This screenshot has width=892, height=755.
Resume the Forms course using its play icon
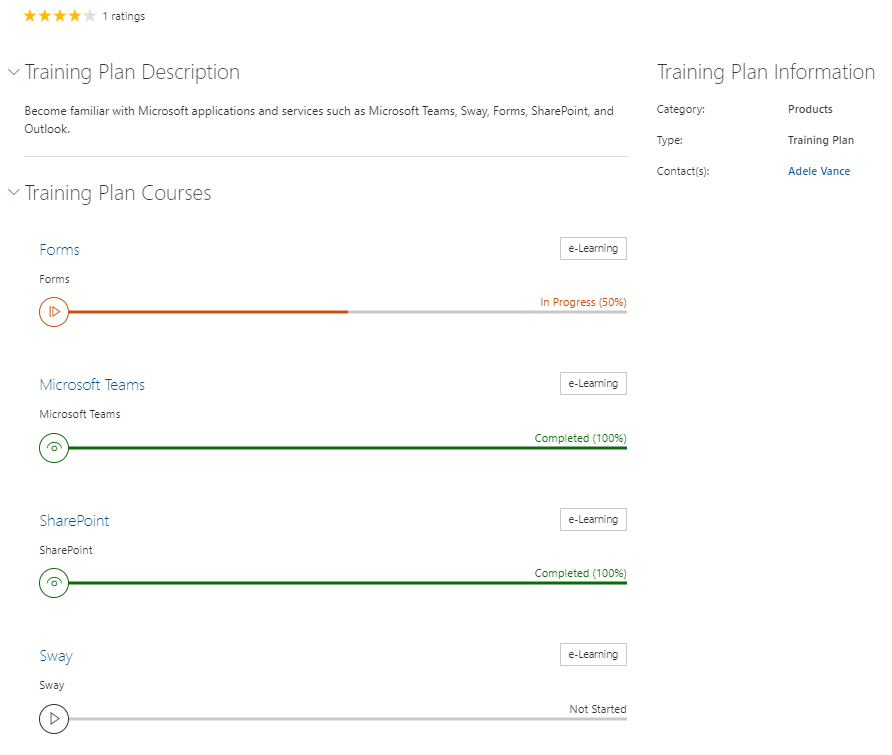54,311
